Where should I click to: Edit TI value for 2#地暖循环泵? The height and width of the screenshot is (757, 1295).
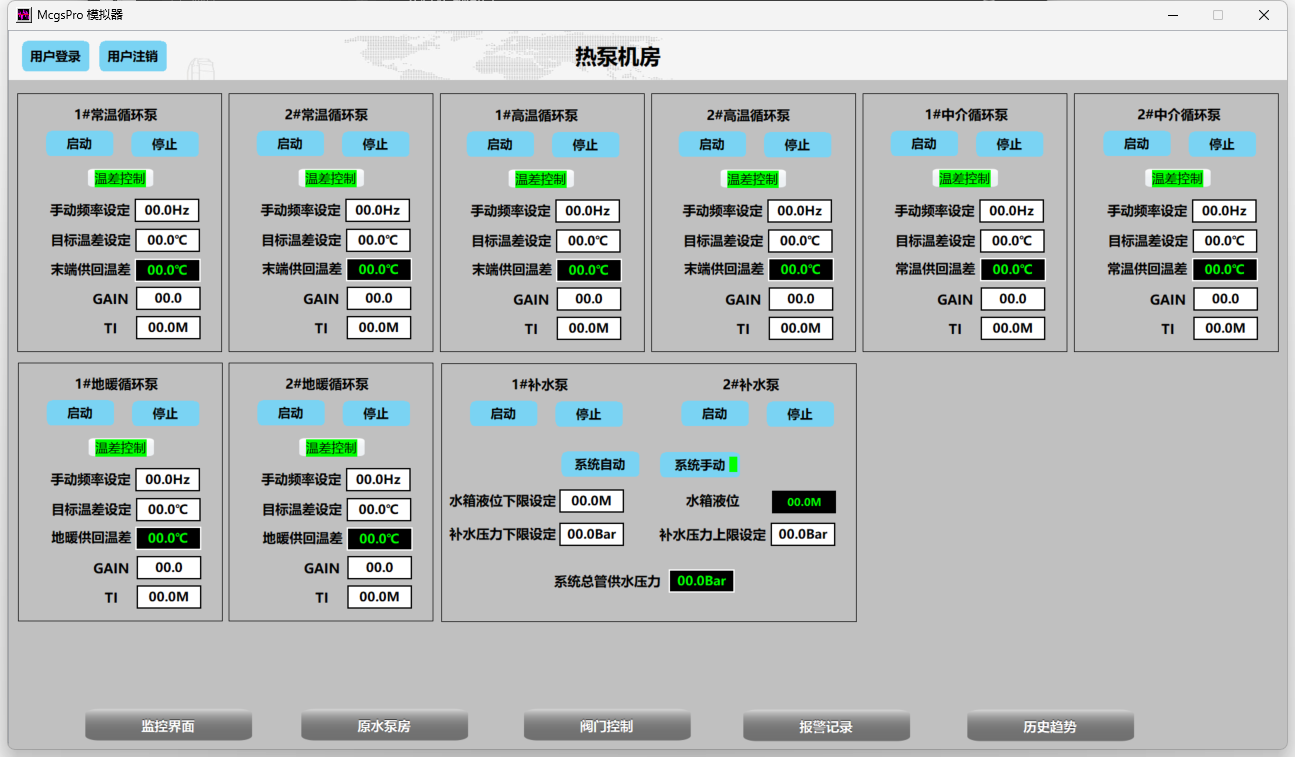coord(379,597)
